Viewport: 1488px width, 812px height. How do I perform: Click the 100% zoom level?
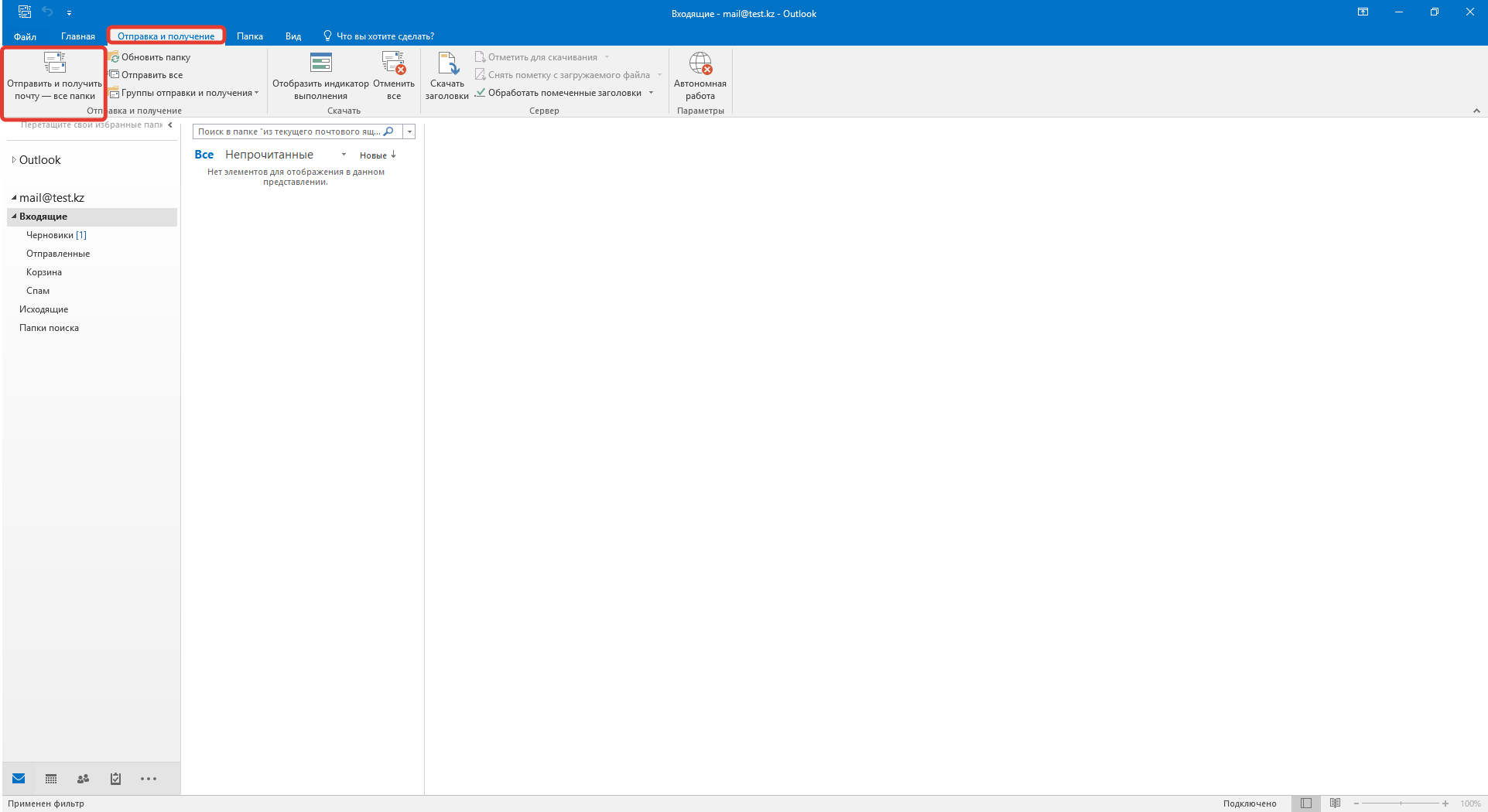pos(1470,803)
